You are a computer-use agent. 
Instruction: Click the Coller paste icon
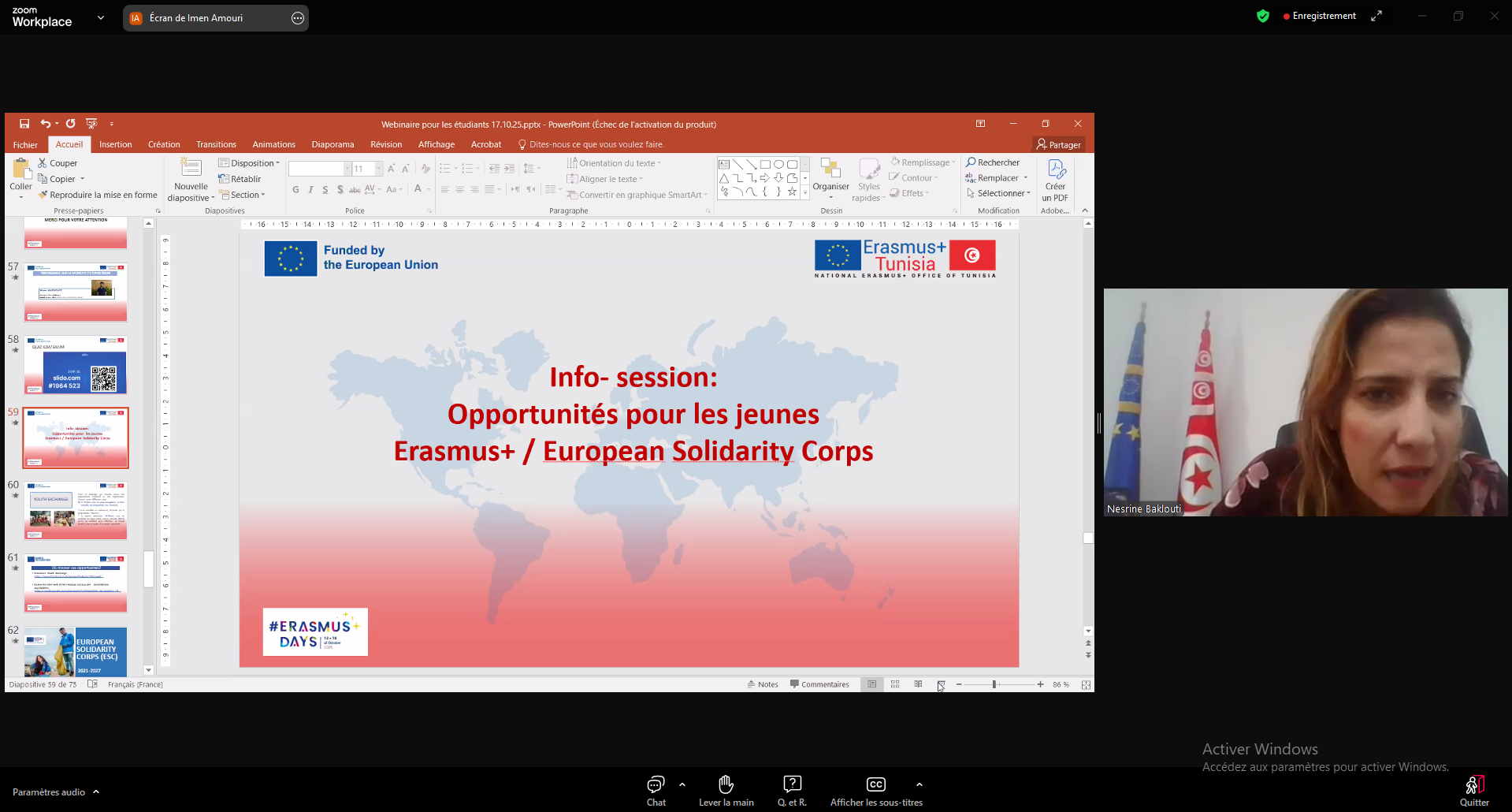(20, 173)
